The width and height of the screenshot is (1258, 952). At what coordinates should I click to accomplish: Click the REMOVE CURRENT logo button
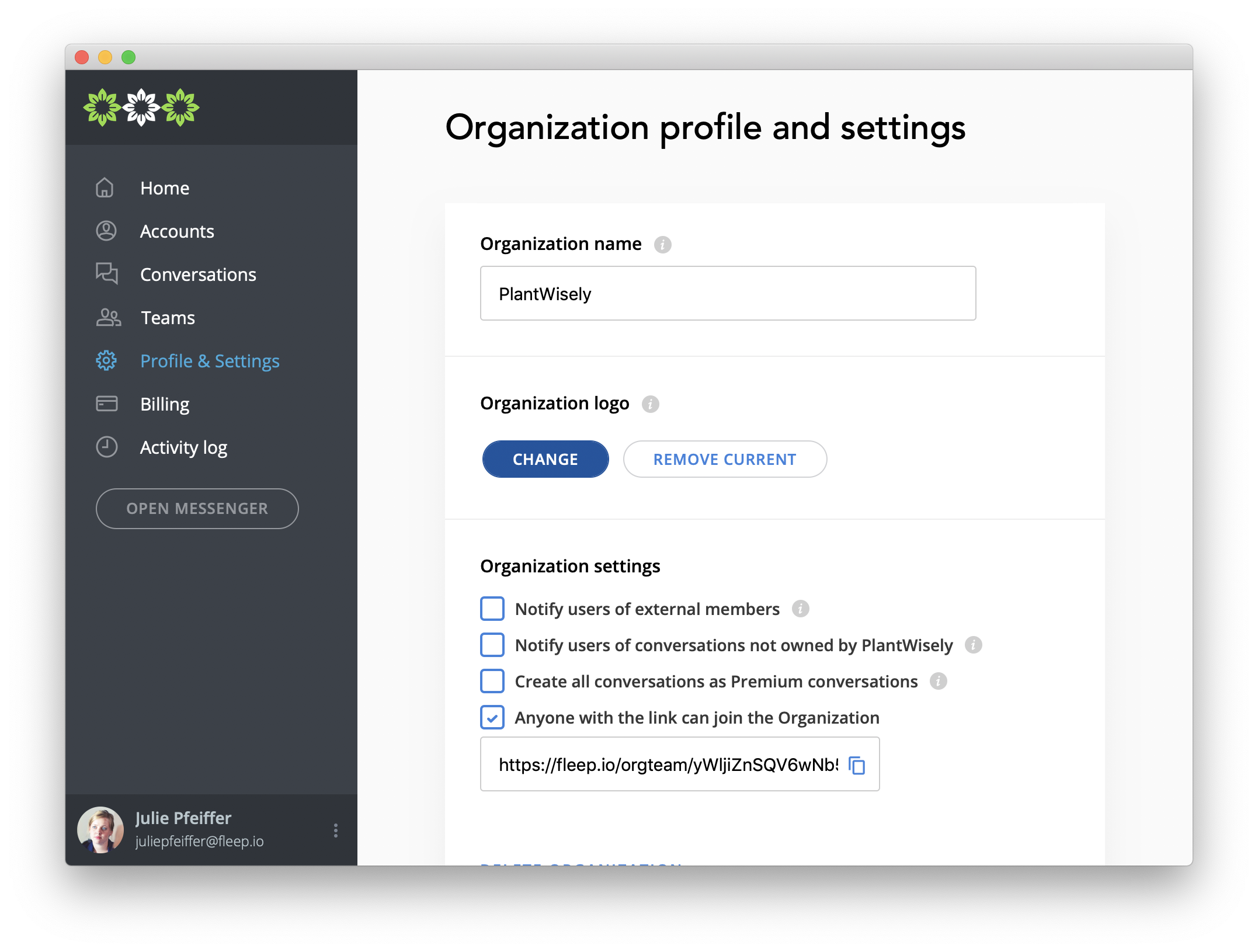(x=724, y=459)
